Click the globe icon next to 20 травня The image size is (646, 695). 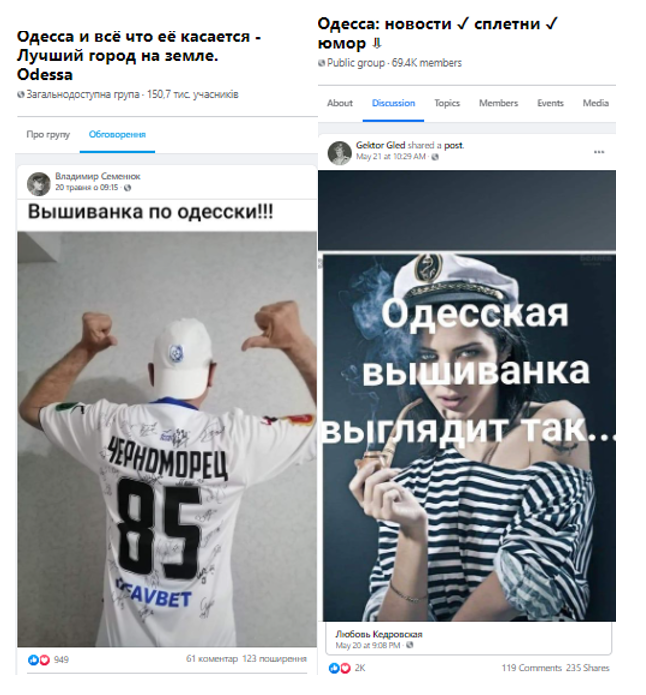tap(128, 188)
